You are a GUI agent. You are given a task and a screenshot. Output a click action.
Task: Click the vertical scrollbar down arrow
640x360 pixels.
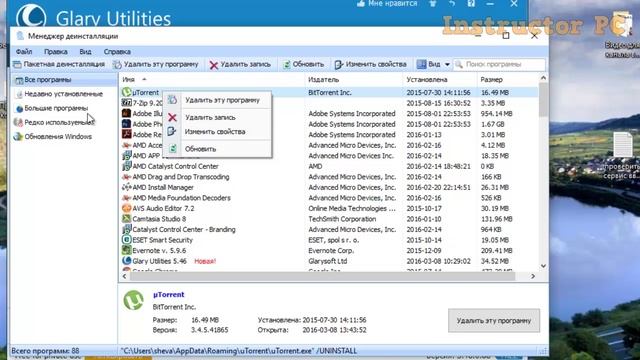pyautogui.click(x=543, y=266)
